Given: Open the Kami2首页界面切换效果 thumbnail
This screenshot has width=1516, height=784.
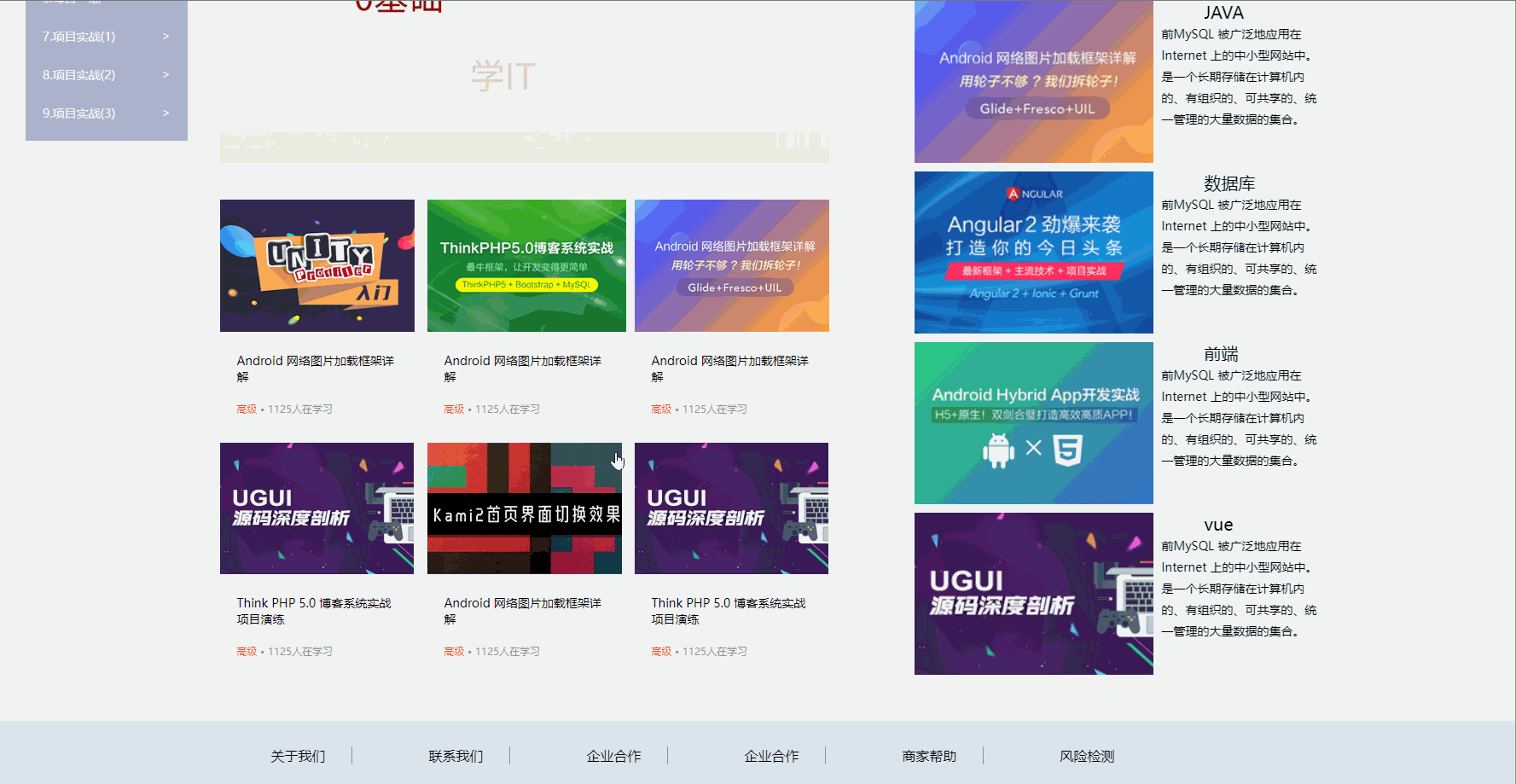Looking at the screenshot, I should coord(525,508).
